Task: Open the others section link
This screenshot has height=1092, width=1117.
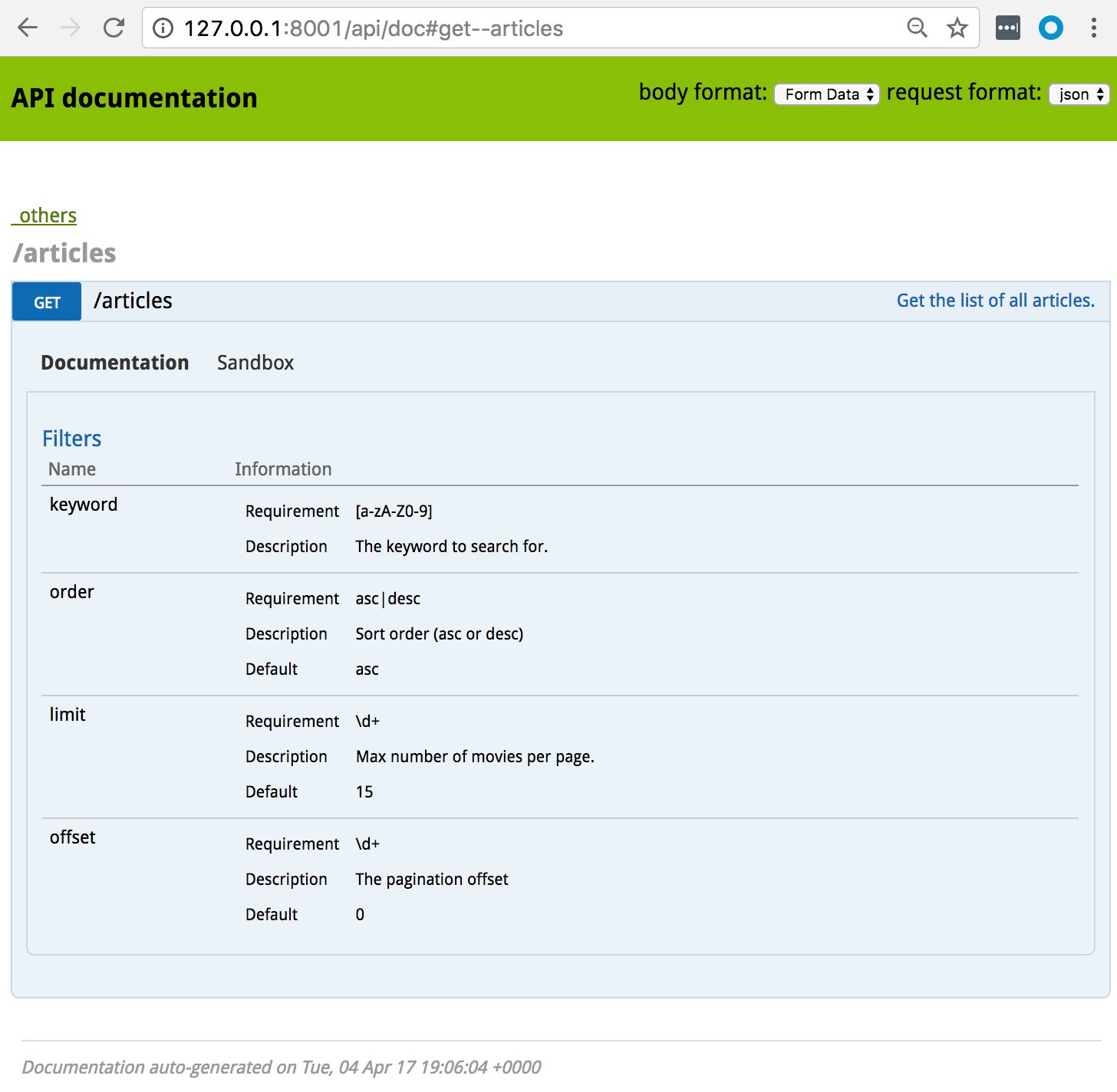Action: tap(44, 215)
